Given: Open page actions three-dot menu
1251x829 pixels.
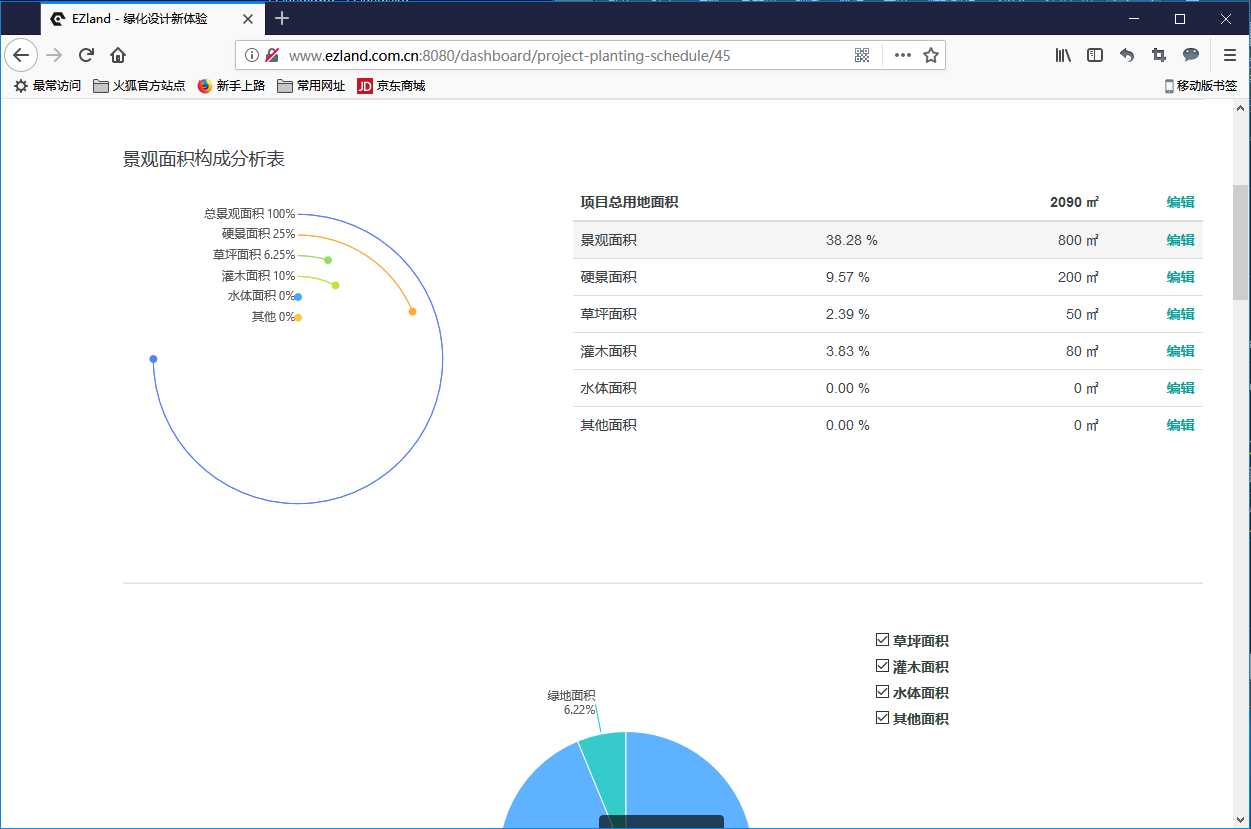Looking at the screenshot, I should click(903, 55).
